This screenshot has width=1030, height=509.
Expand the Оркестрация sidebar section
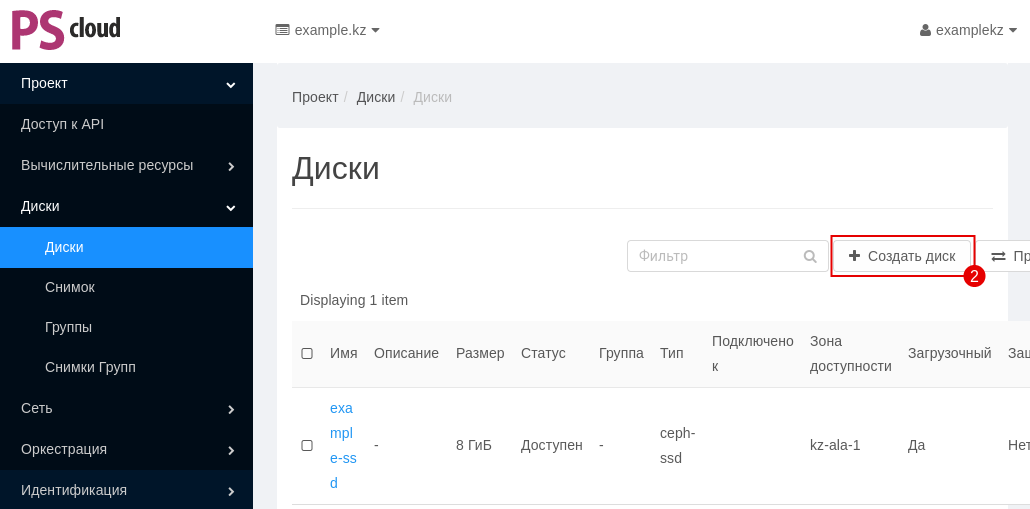126,449
